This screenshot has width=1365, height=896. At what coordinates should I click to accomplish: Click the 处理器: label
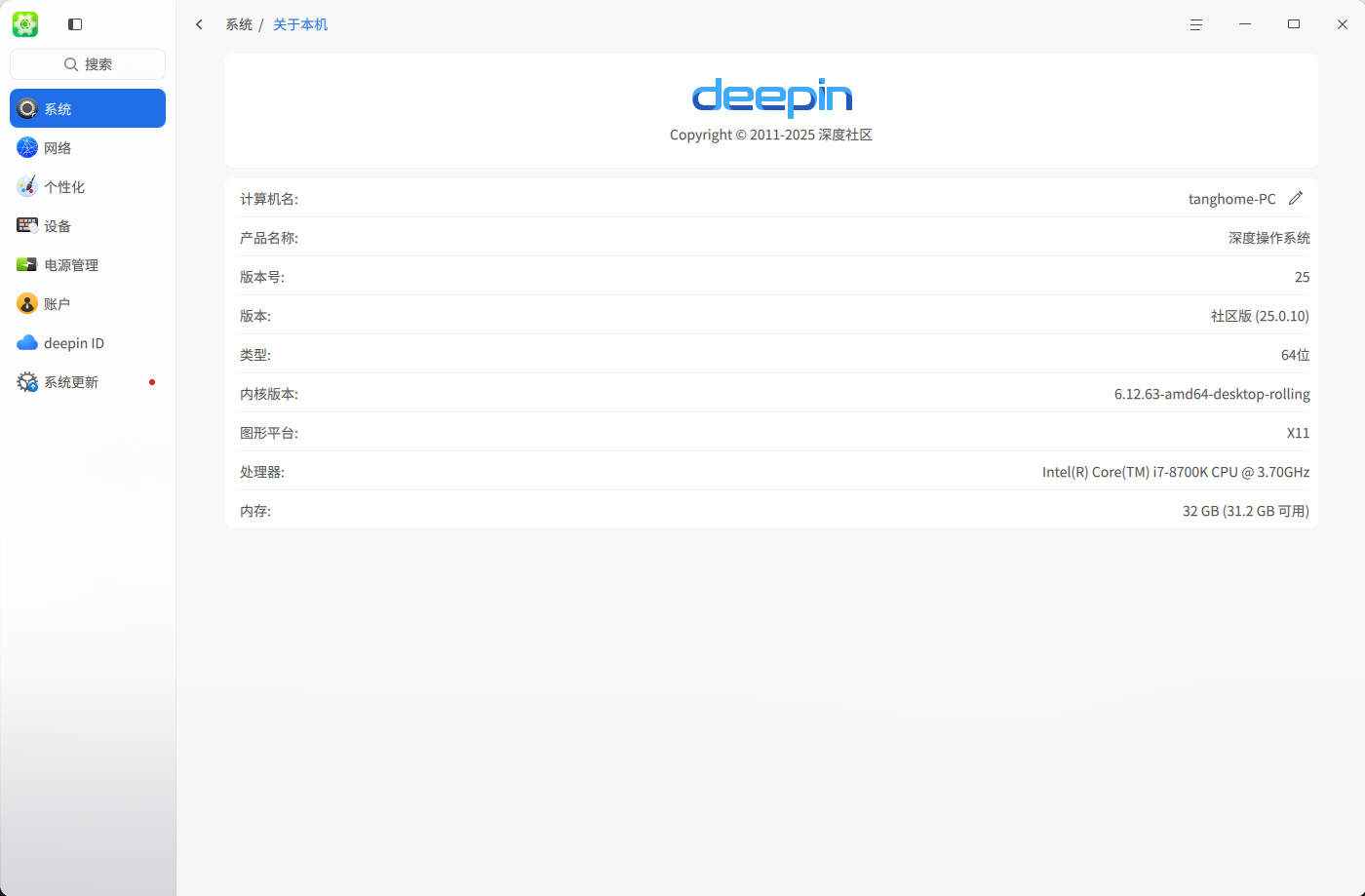click(x=262, y=472)
